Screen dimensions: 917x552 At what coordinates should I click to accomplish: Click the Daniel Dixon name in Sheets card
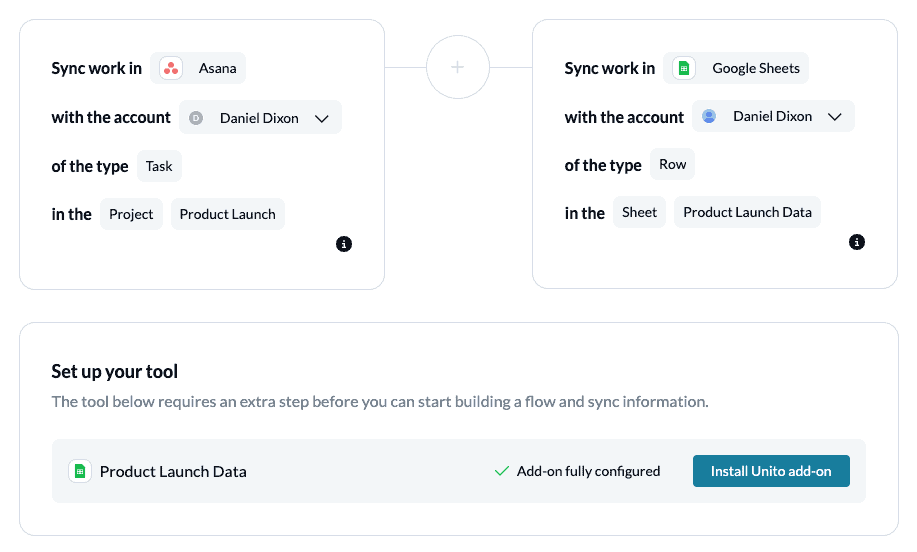pyautogui.click(x=773, y=116)
